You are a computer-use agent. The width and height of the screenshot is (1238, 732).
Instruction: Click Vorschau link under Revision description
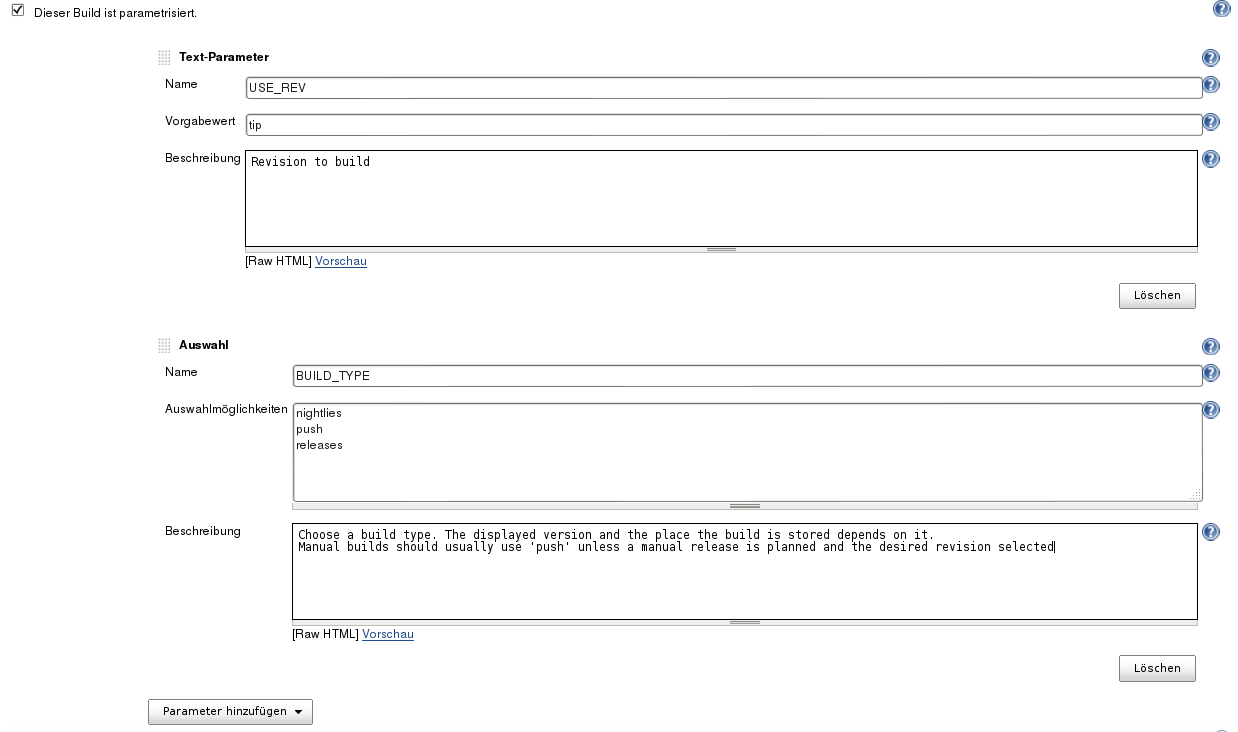point(341,262)
